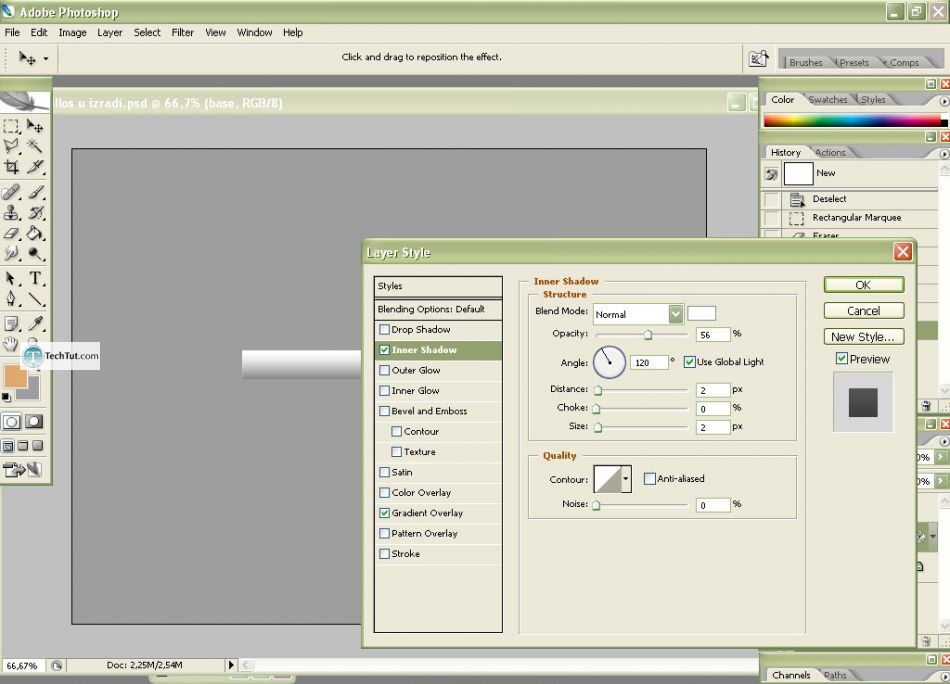The image size is (950, 684).
Task: Toggle the Use Global Light checkbox
Action: pyautogui.click(x=690, y=362)
